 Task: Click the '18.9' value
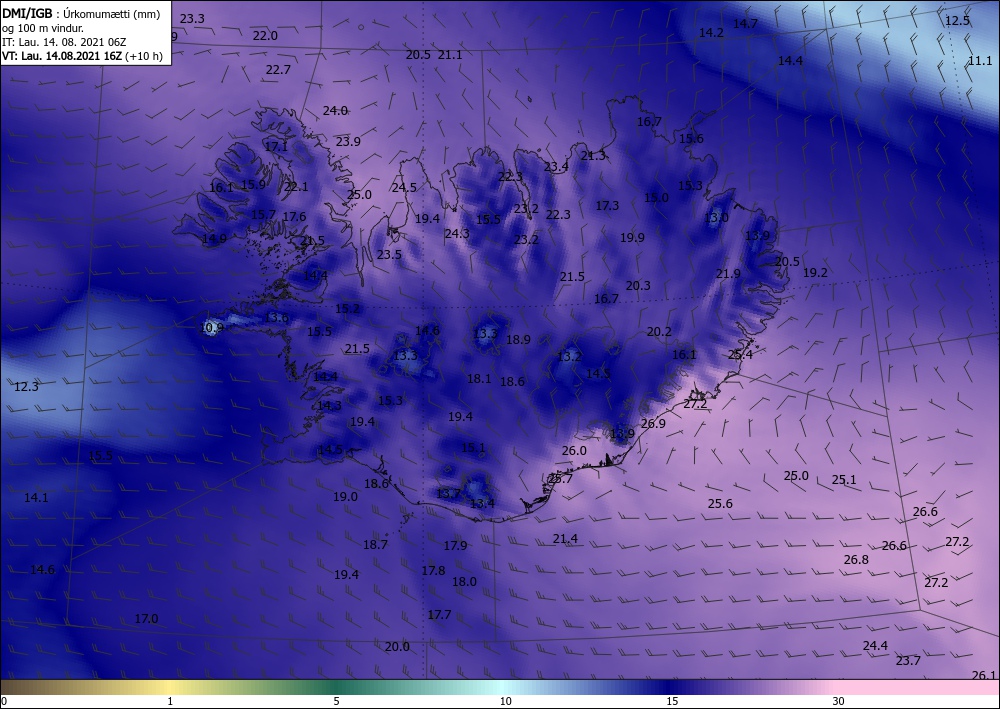[518, 340]
